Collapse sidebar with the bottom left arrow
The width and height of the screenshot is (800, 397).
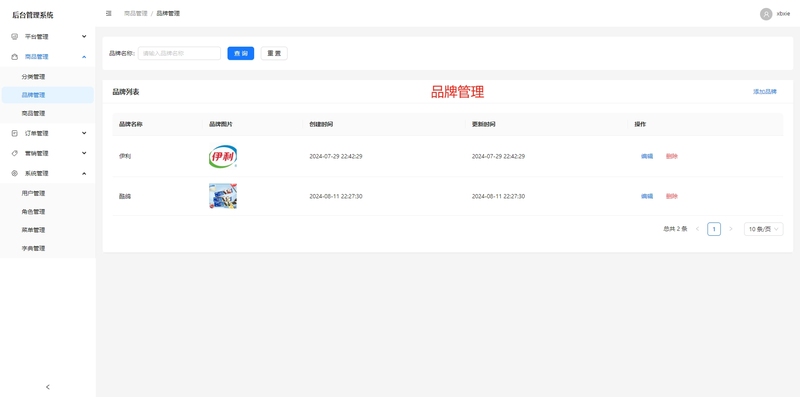(x=48, y=387)
